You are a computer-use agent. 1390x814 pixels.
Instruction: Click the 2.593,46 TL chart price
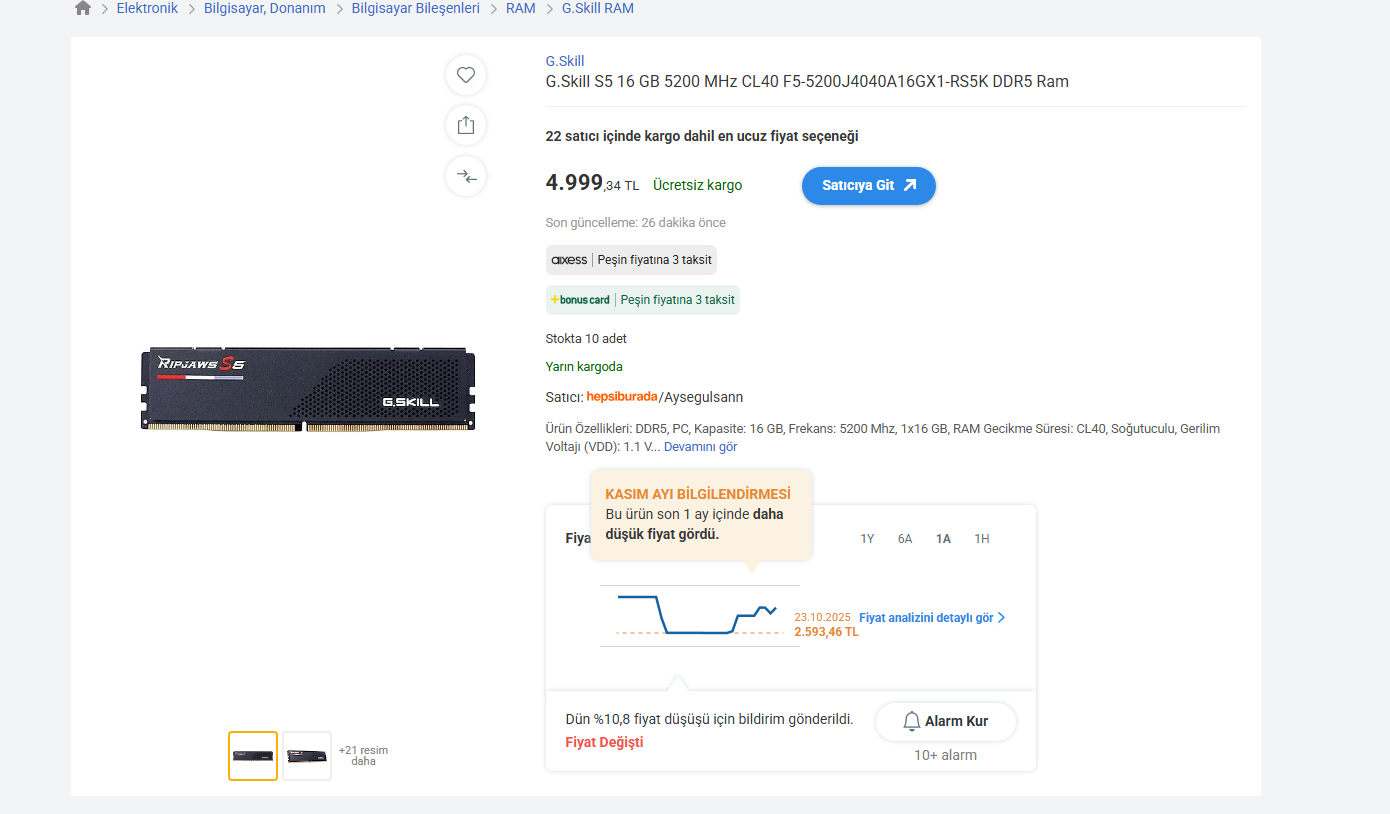tap(826, 632)
